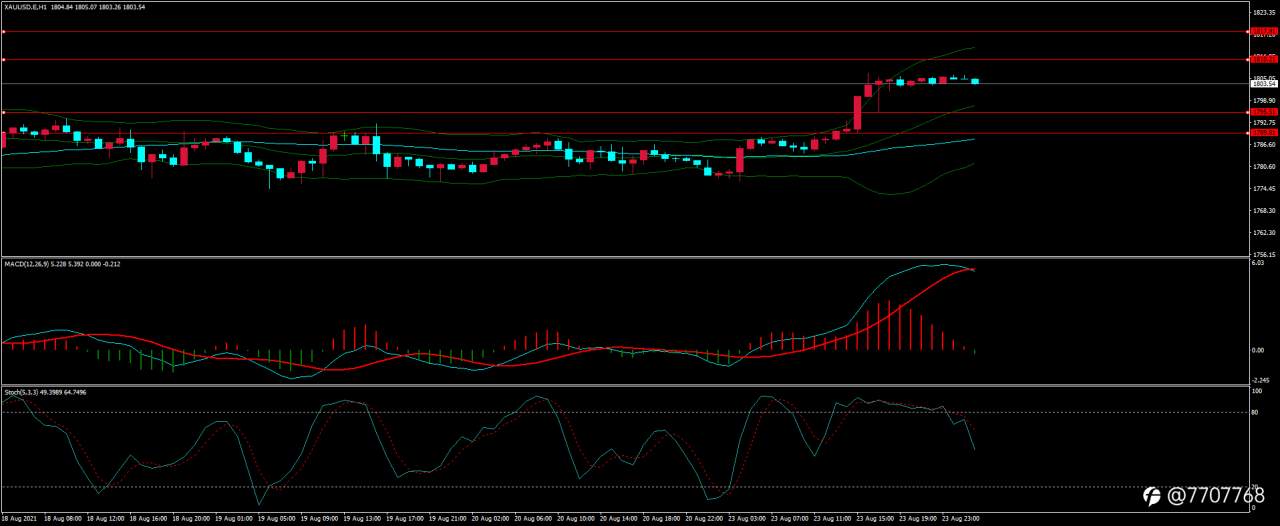Click the 20 Aug 10:00 time axis label
Image resolution: width=1280 pixels, height=526 pixels.
[576, 519]
